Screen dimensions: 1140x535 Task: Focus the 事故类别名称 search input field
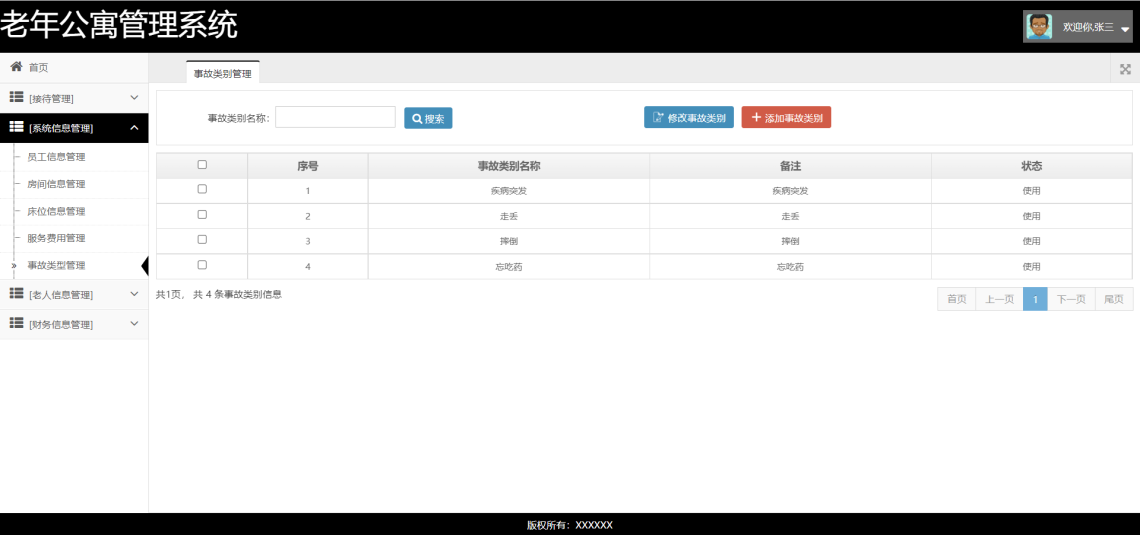pos(335,117)
